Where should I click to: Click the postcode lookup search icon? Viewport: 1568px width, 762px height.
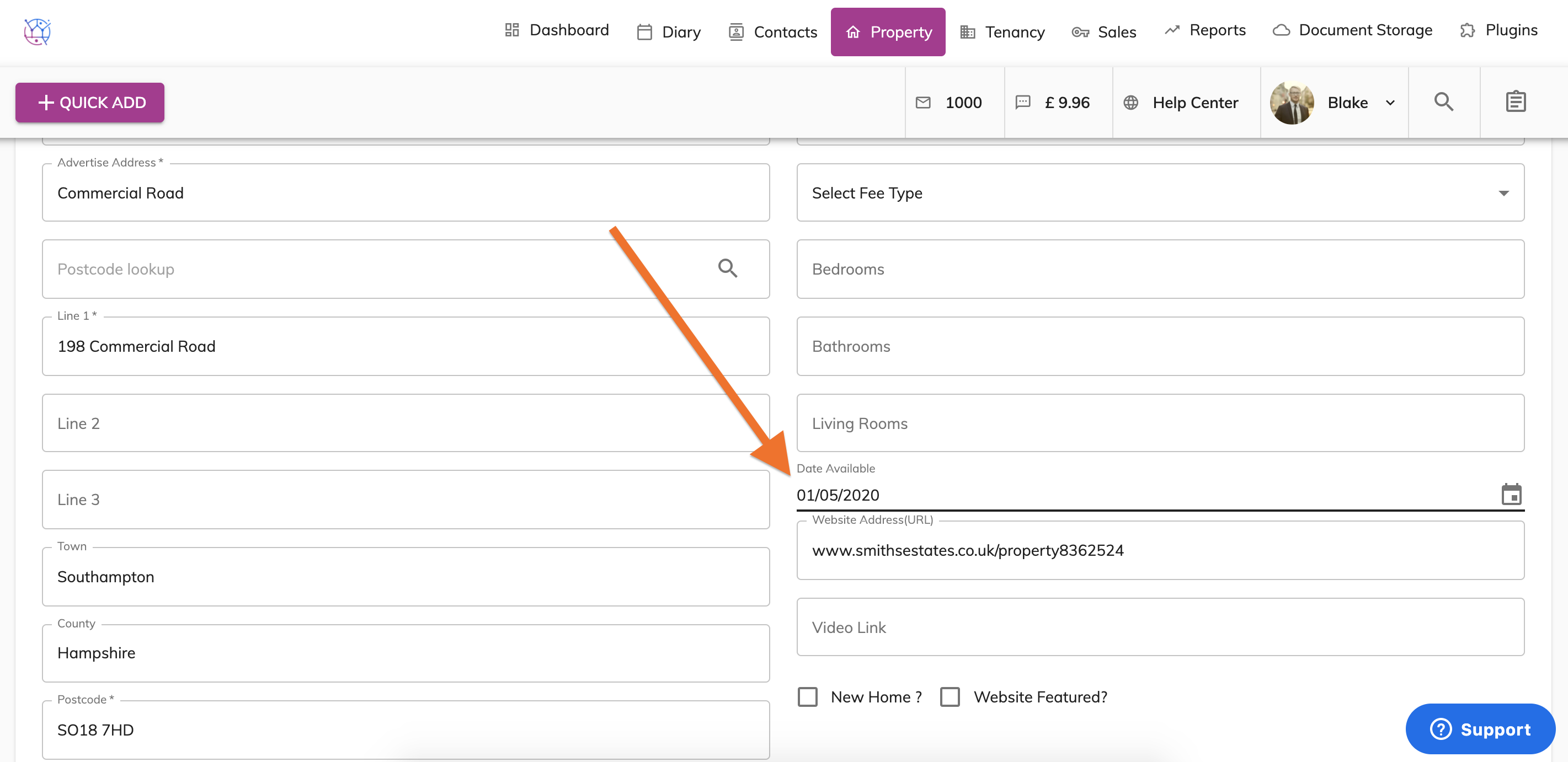coord(727,268)
